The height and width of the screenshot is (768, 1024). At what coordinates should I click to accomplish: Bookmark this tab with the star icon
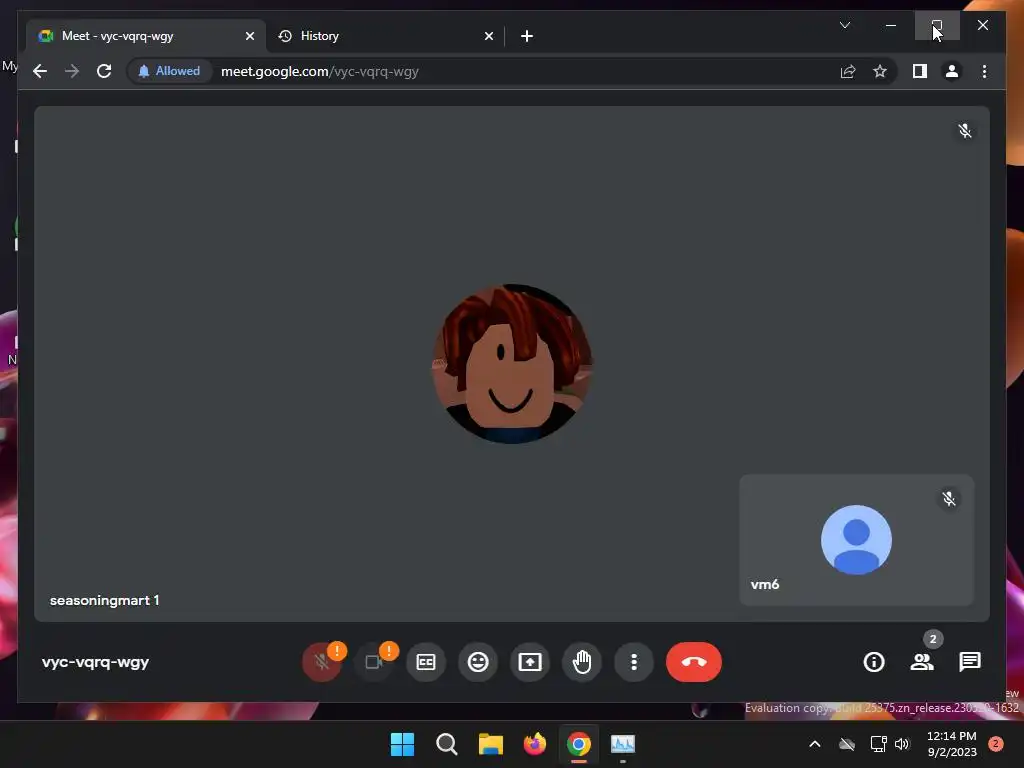880,71
